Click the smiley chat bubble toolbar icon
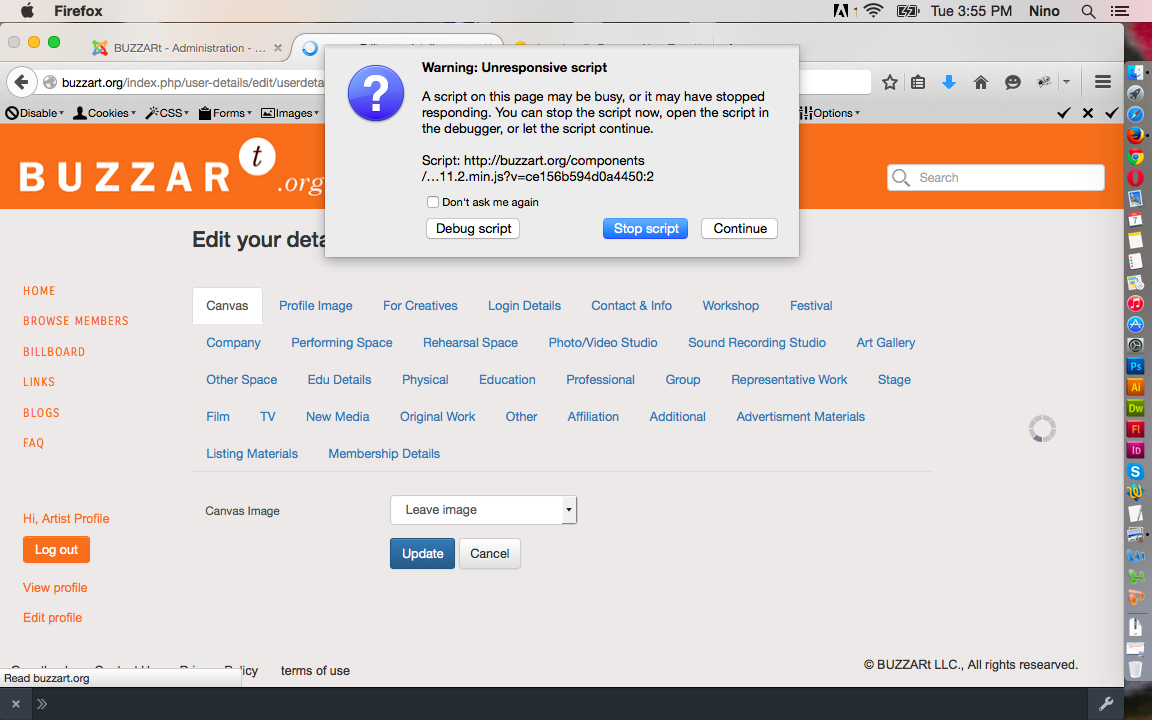This screenshot has width=1152, height=720. 1012,82
